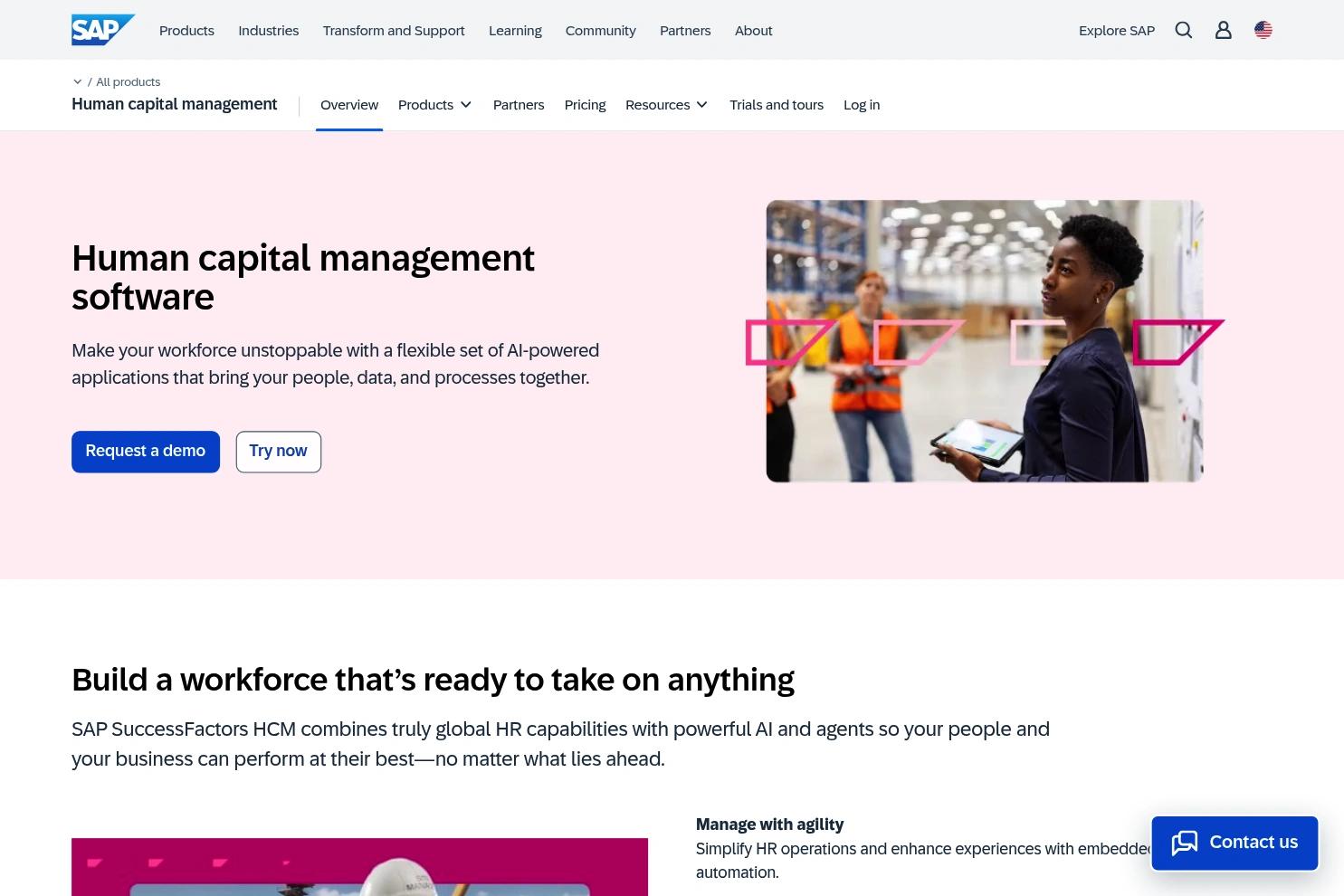Click the magenta video thumbnail at bottom
Image resolution: width=1344 pixels, height=896 pixels.
pyautogui.click(x=359, y=867)
